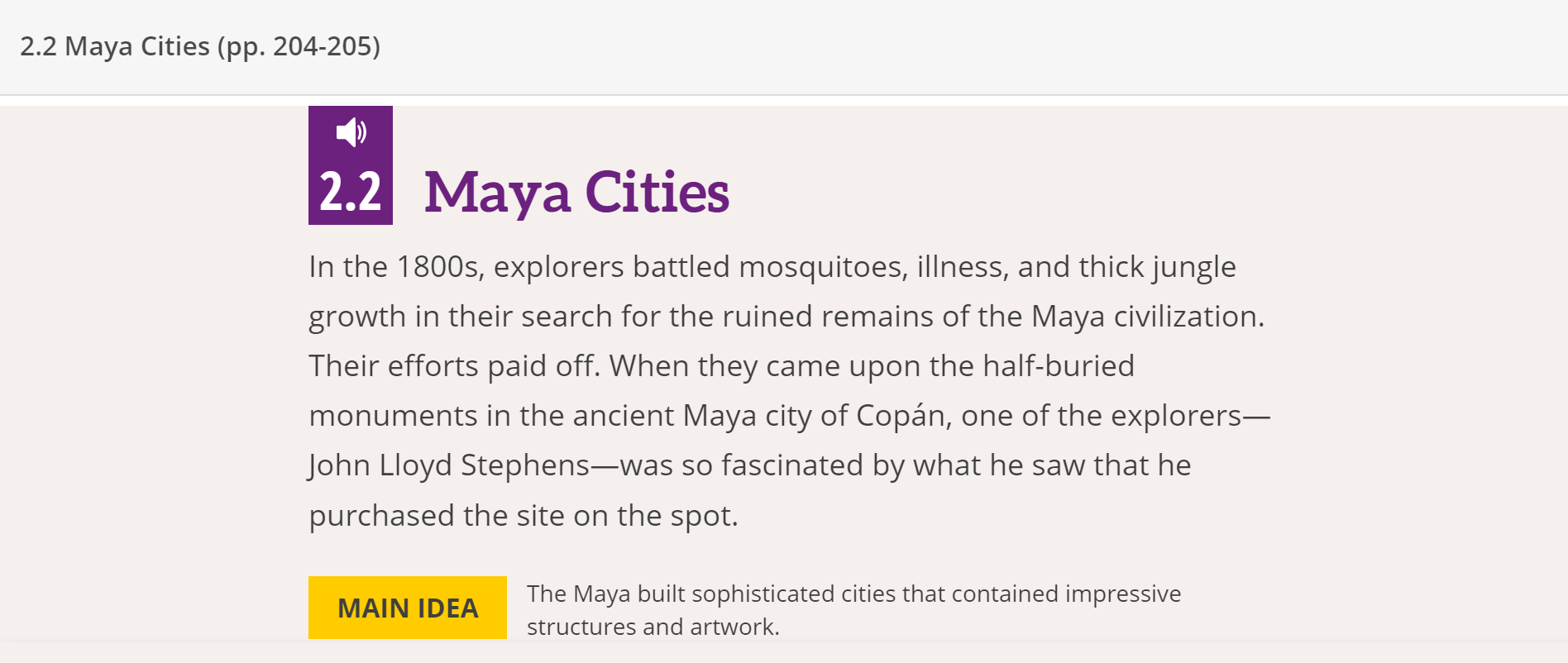Click the page range '(pp. 204-205)' in the header
This screenshot has height=663, width=1568.
[299, 46]
